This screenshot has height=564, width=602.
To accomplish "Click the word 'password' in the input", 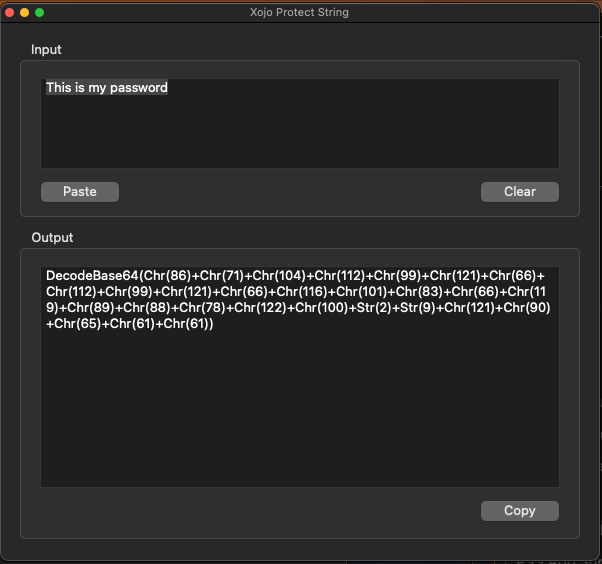I will point(139,88).
